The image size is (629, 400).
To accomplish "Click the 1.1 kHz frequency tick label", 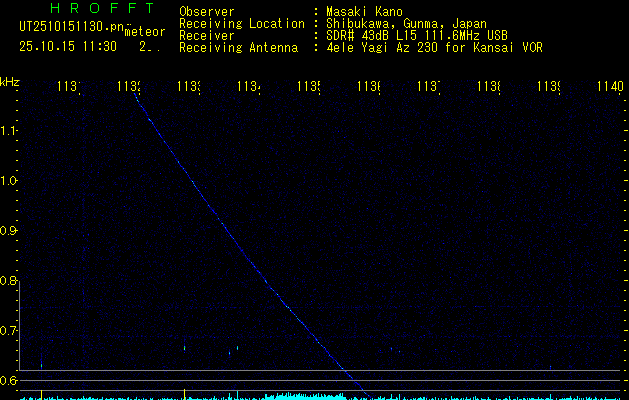I will [x=9, y=131].
